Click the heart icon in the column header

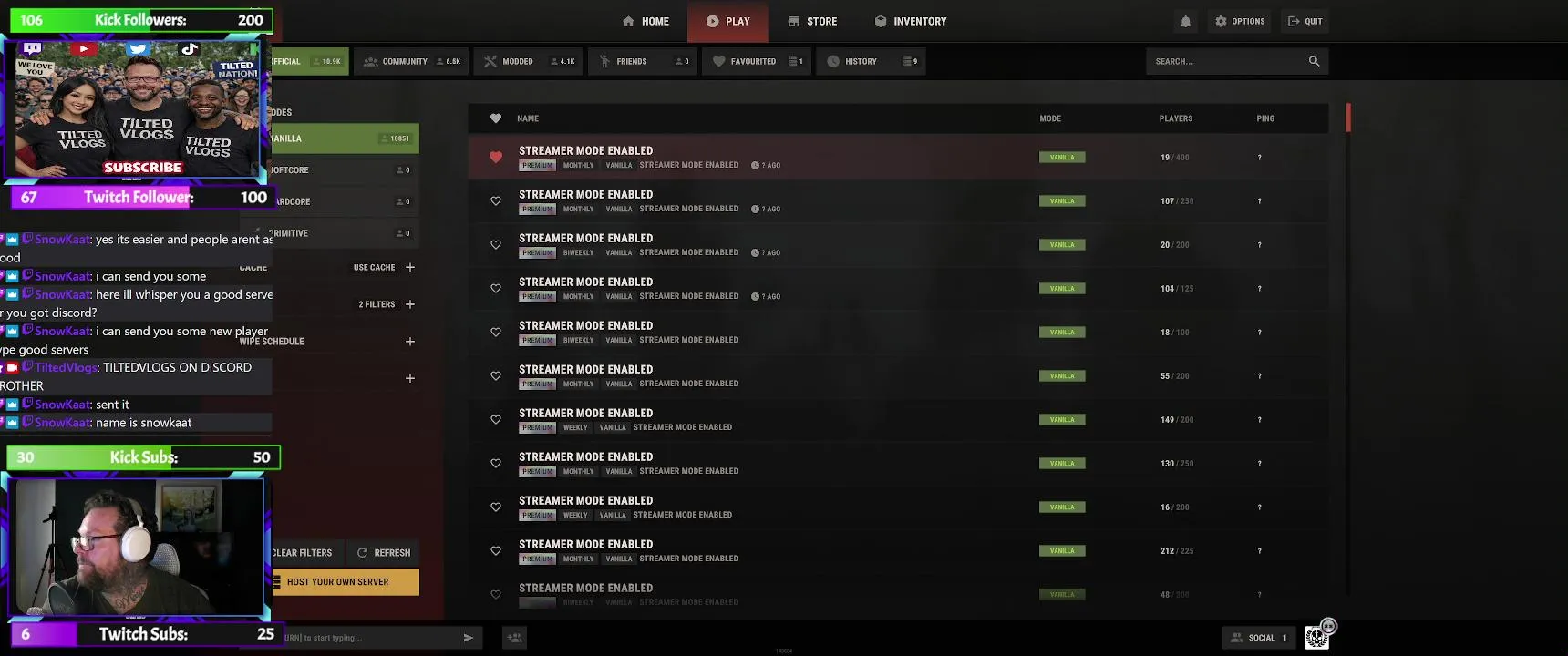496,118
